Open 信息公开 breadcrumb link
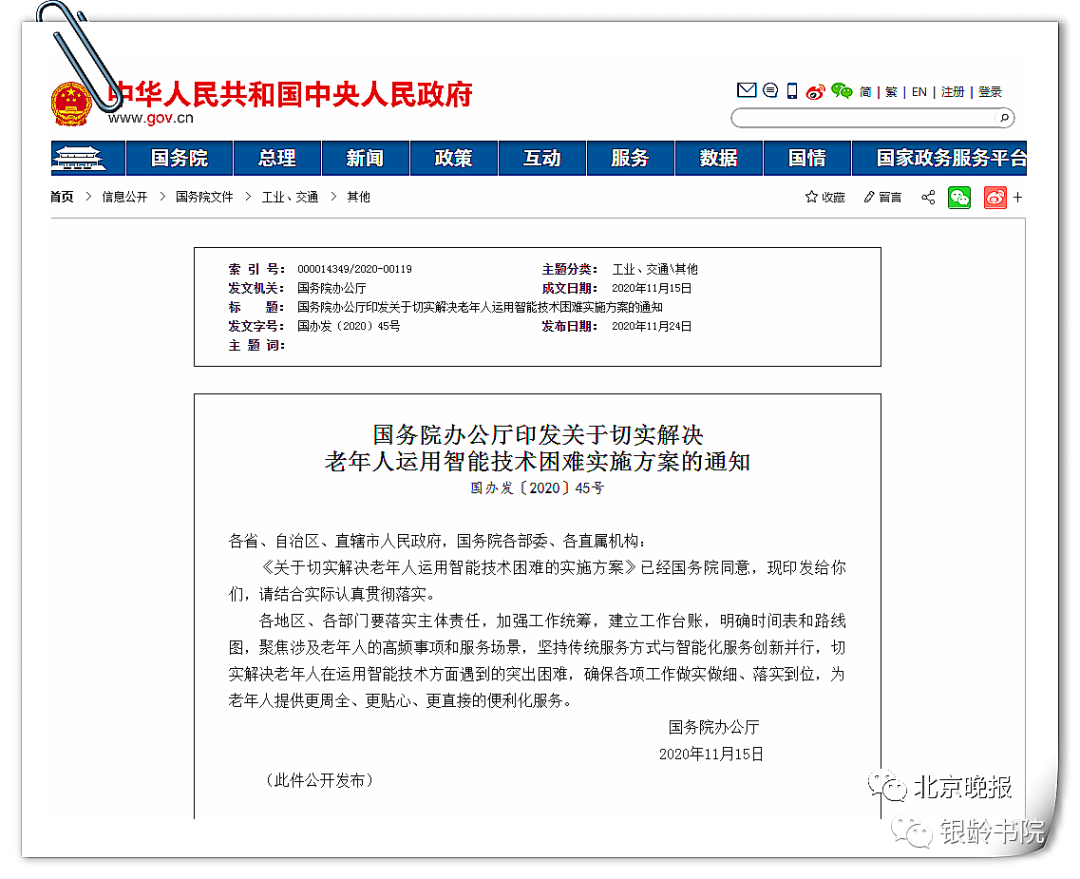 coord(125,197)
